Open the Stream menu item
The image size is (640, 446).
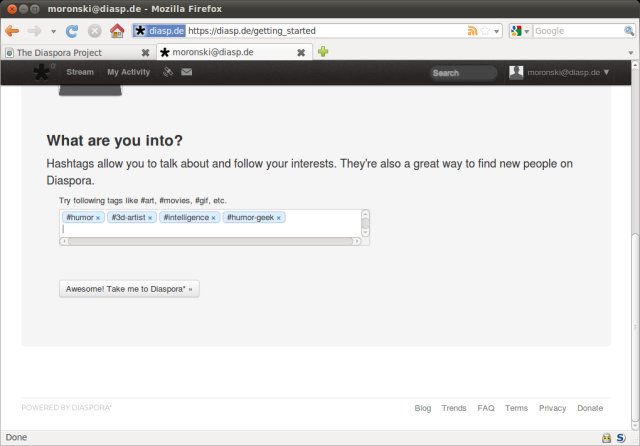pyautogui.click(x=80, y=72)
